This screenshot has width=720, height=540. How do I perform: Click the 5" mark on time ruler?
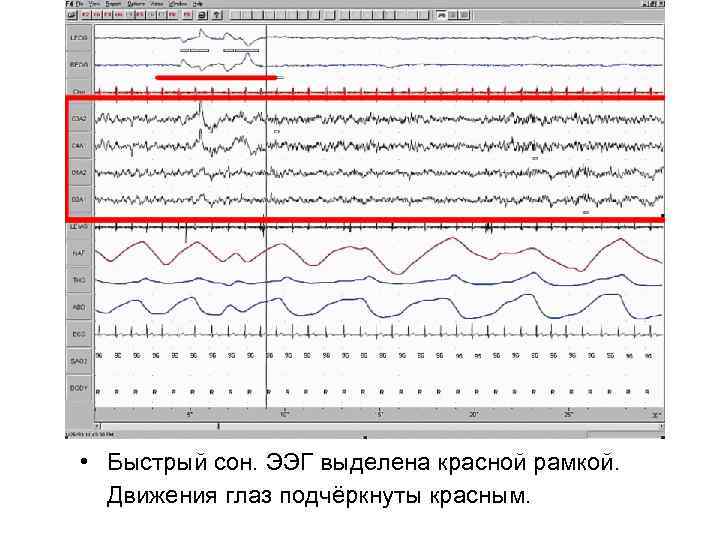pyautogui.click(x=190, y=414)
